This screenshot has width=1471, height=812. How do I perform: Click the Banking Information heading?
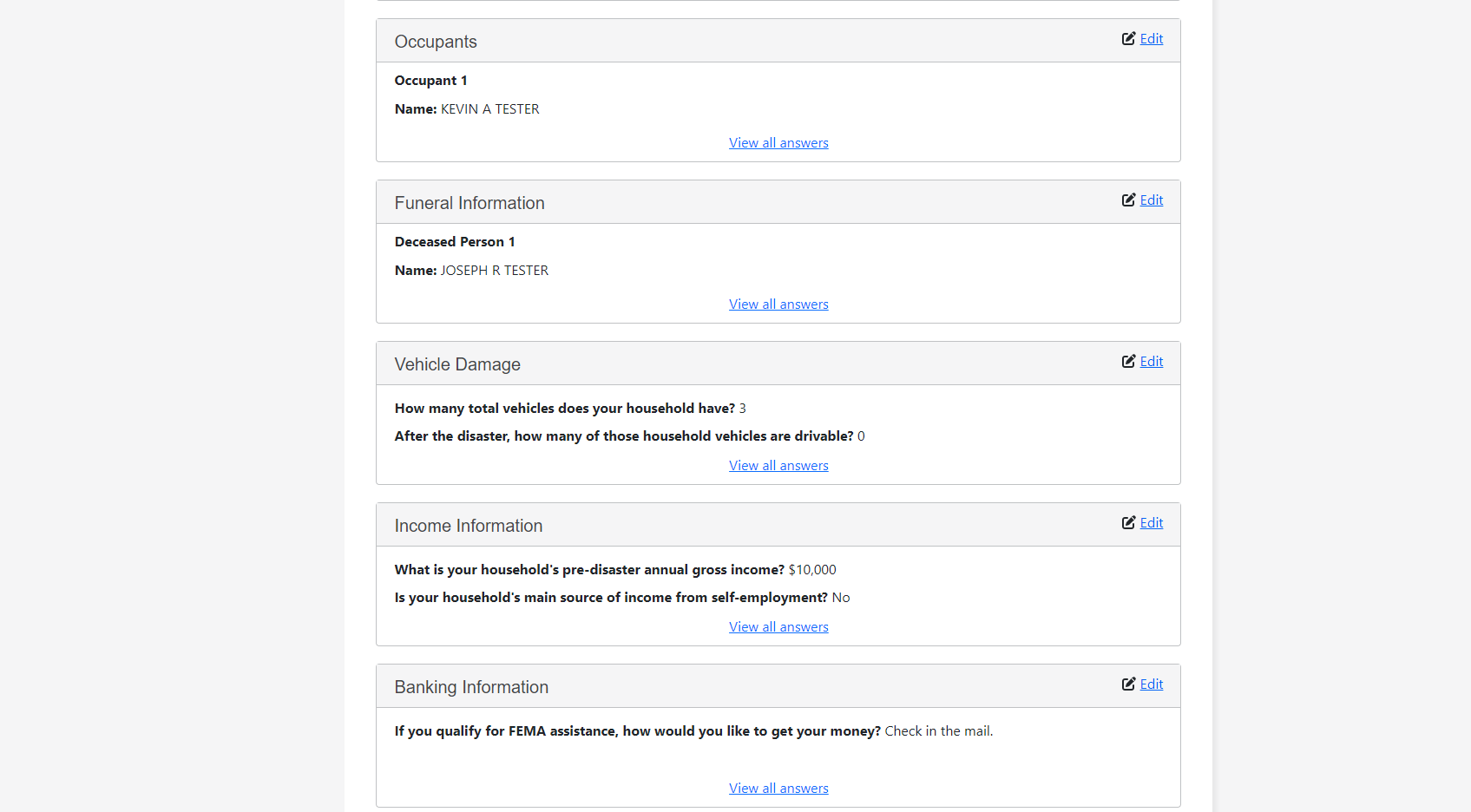471,687
